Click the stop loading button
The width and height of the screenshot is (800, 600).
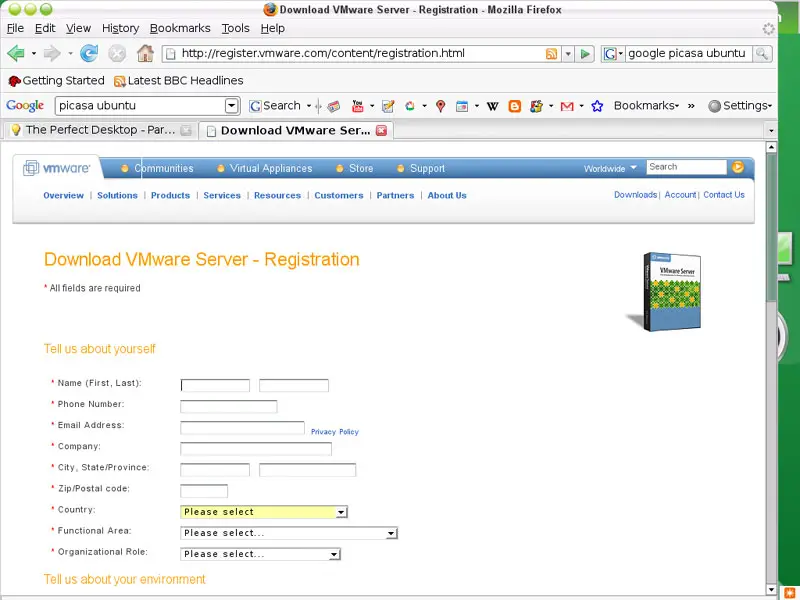point(117,53)
